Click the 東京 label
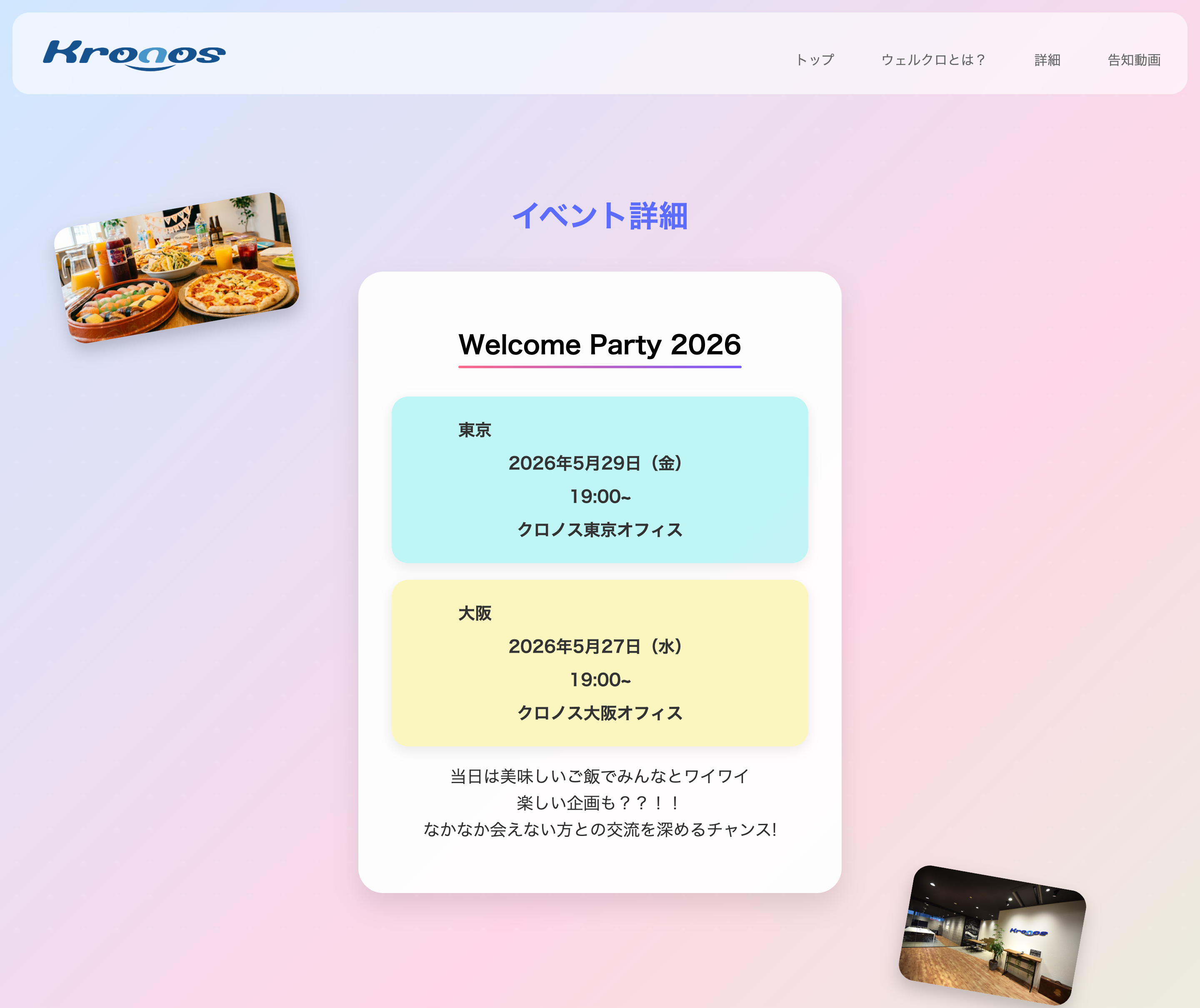1200x1008 pixels. [475, 430]
